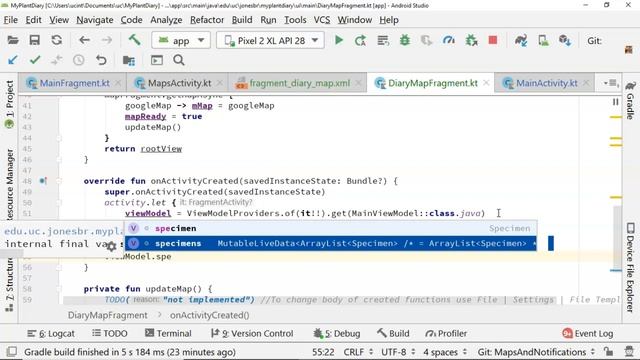Image resolution: width=640 pixels, height=360 pixels.
Task: Select the specimen completion suggestion
Action: 331,229
